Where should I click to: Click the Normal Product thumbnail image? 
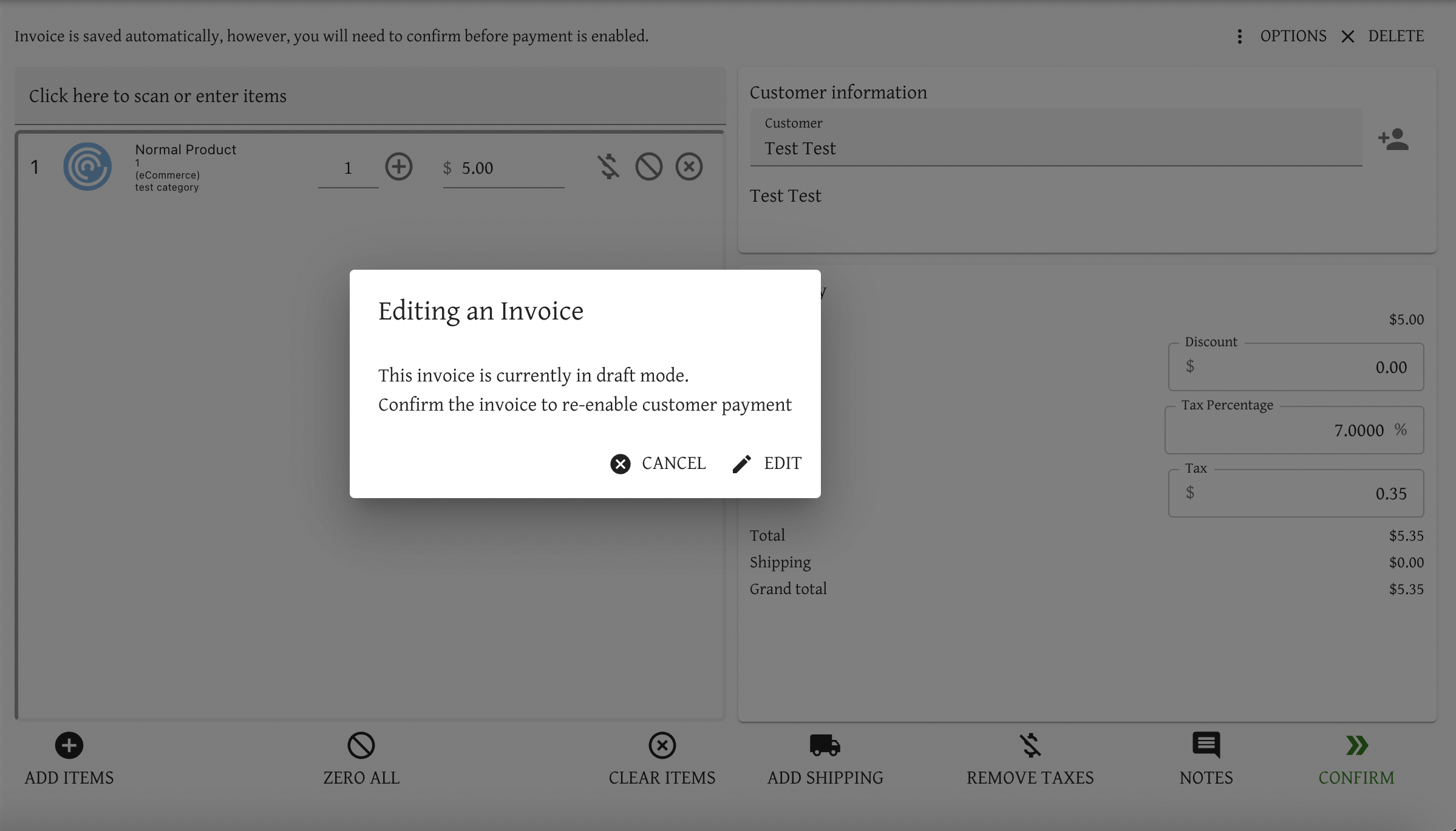(x=87, y=166)
